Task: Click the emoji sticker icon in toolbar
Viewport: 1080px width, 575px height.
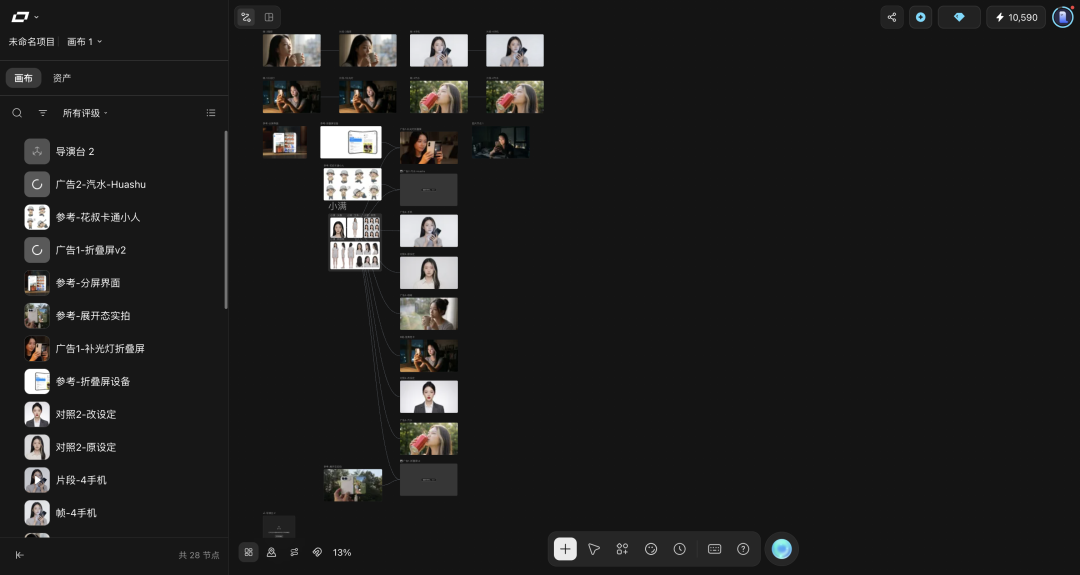Action: 651,549
